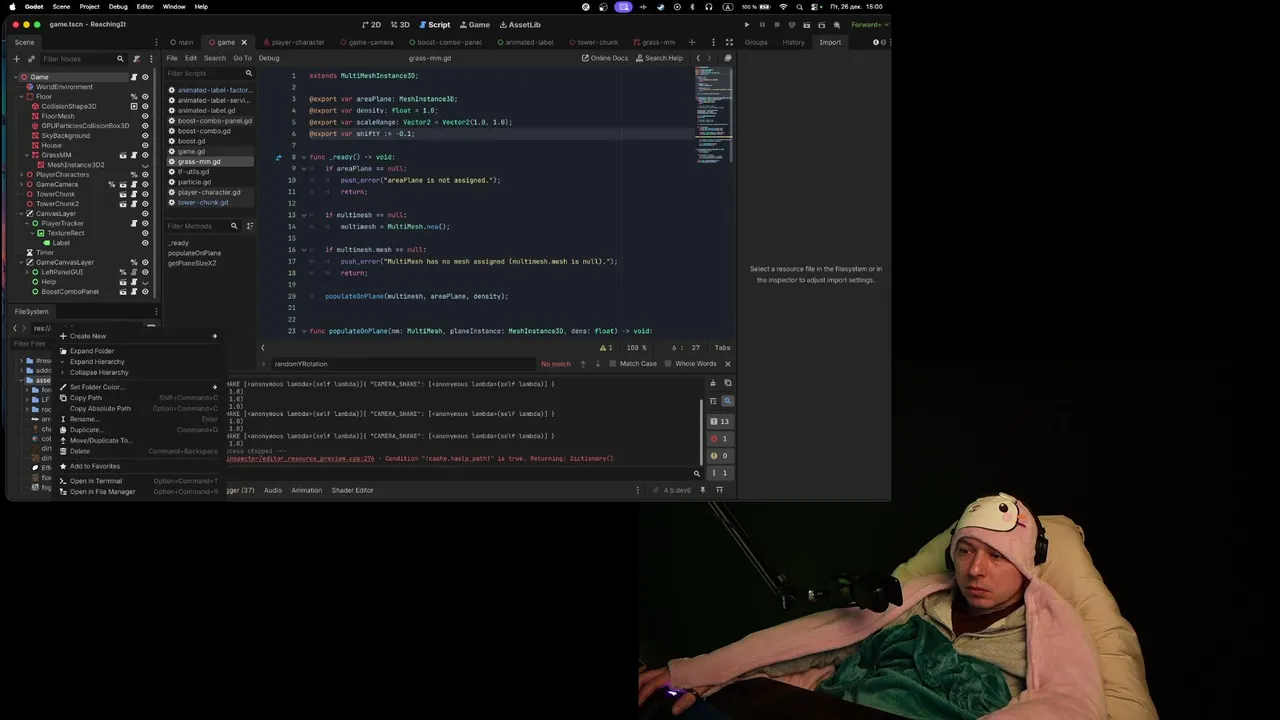Click the script editor minimap
This screenshot has height=720, width=1280.
pos(714,115)
